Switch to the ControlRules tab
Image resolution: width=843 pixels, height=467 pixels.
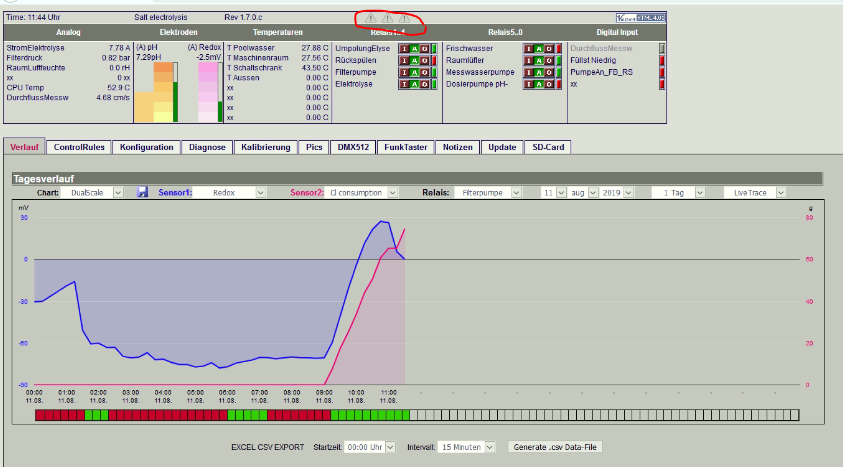click(x=79, y=147)
